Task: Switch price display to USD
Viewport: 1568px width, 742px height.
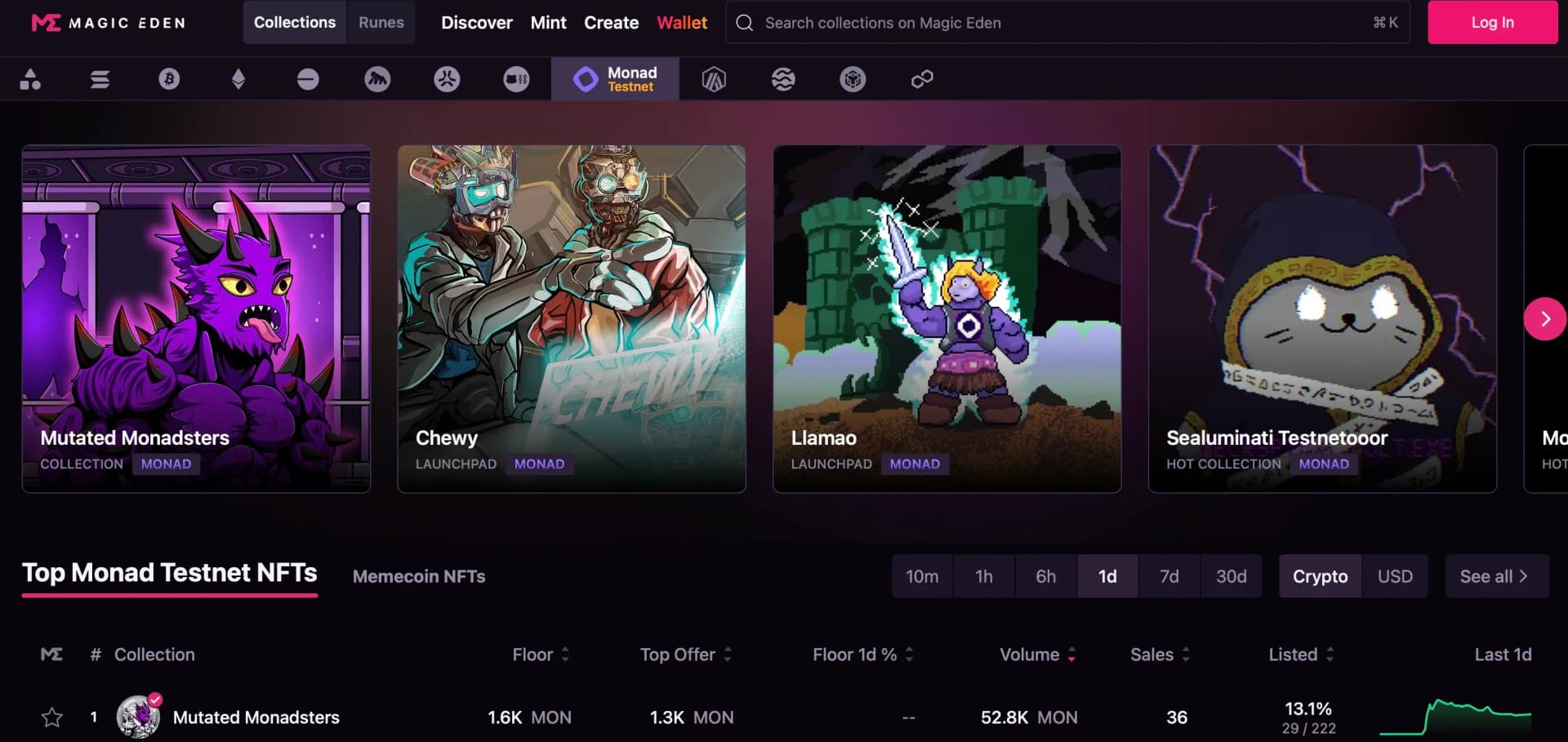Action: [1395, 576]
